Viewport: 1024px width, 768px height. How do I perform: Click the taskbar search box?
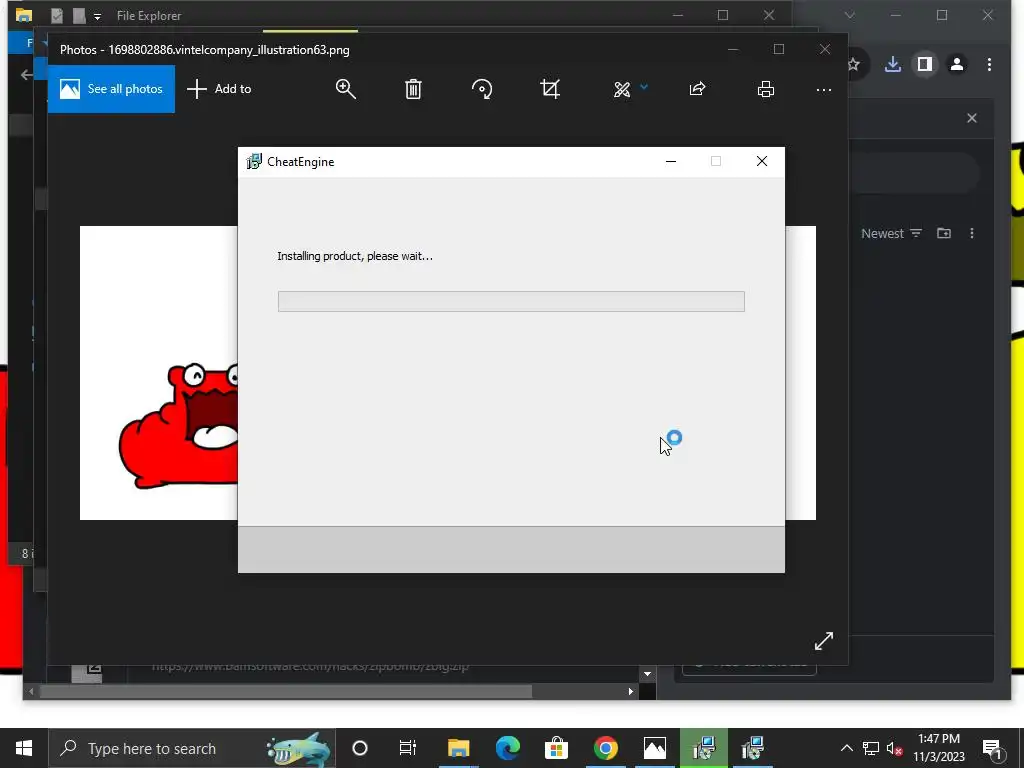[192, 748]
